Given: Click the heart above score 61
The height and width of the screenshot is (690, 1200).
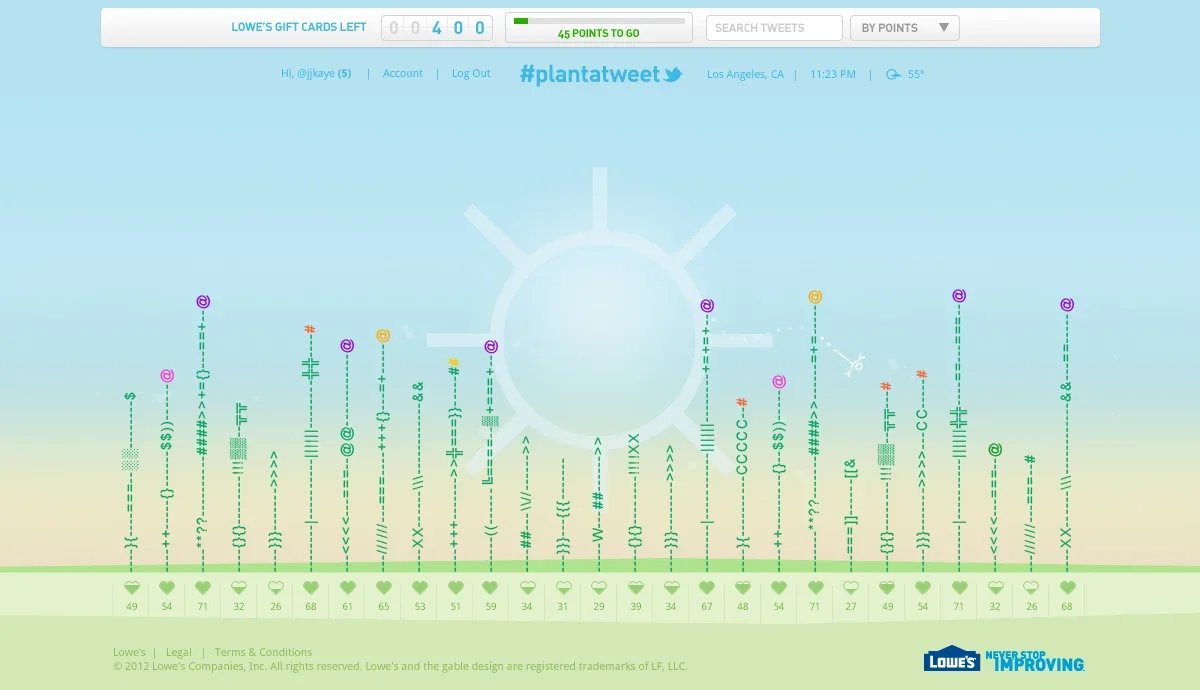Looking at the screenshot, I should pos(347,588).
